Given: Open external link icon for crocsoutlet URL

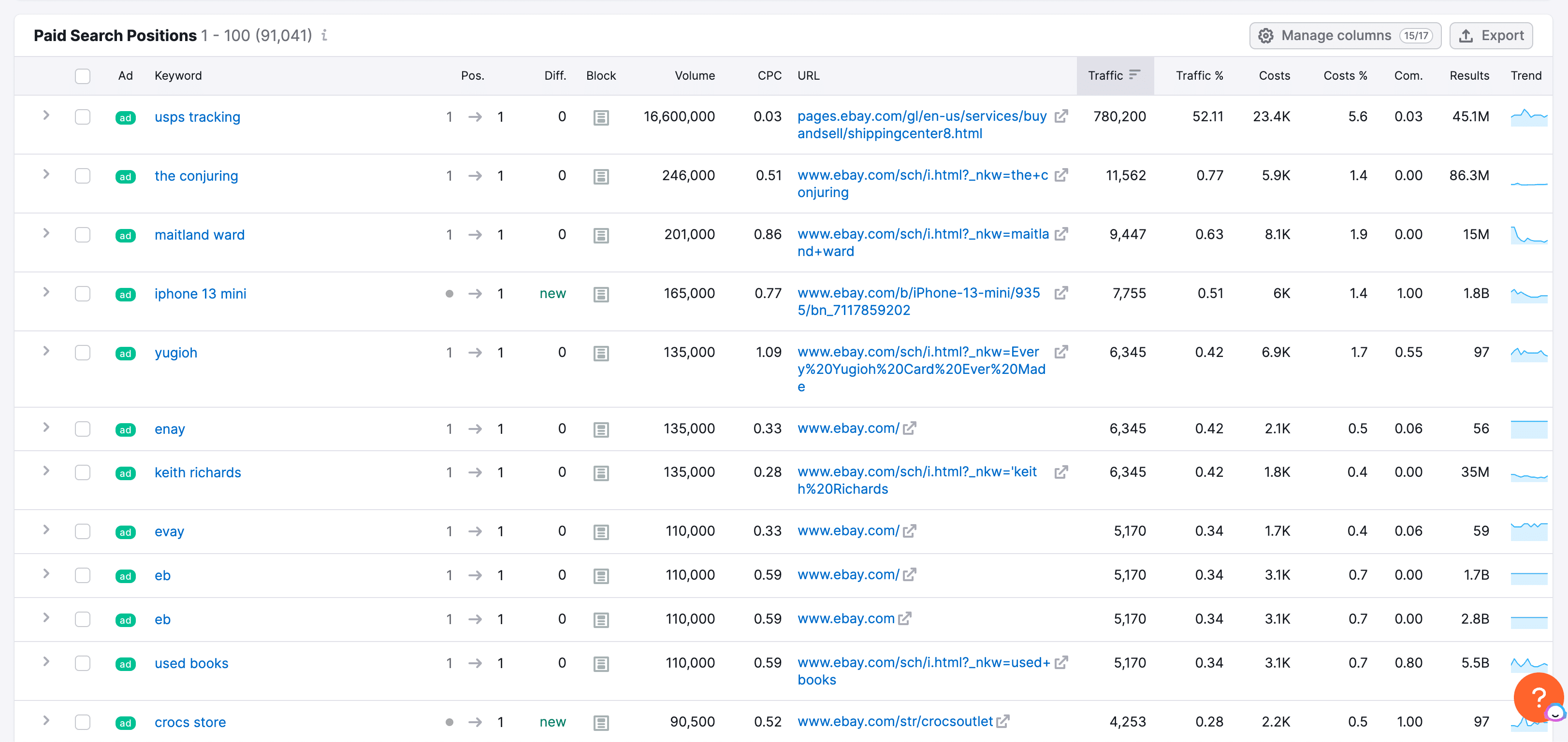Looking at the screenshot, I should coord(1002,721).
